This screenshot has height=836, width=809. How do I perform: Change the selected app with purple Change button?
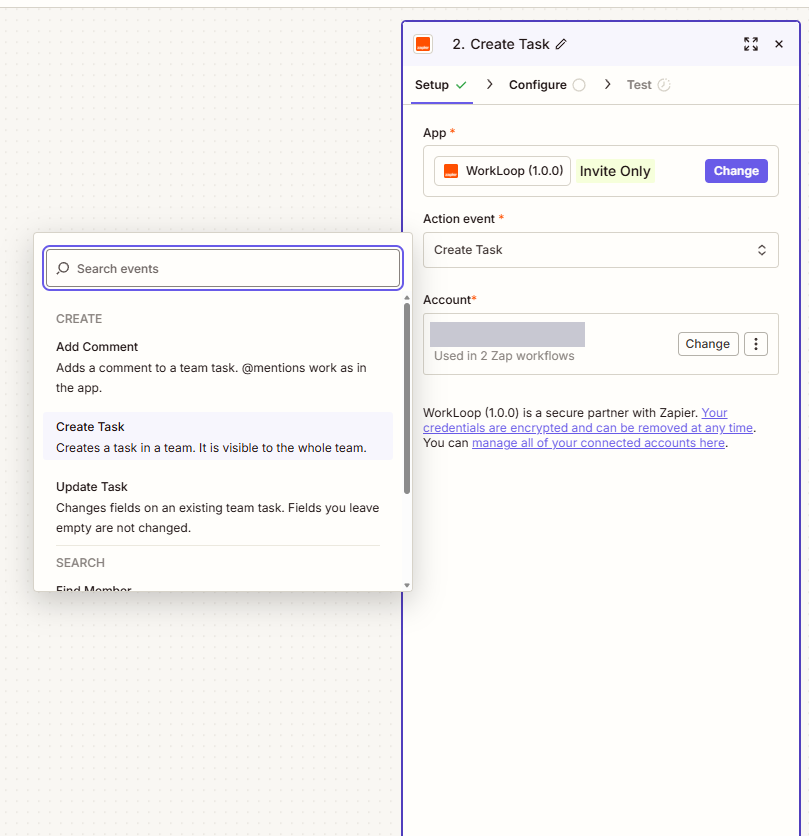pyautogui.click(x=736, y=171)
